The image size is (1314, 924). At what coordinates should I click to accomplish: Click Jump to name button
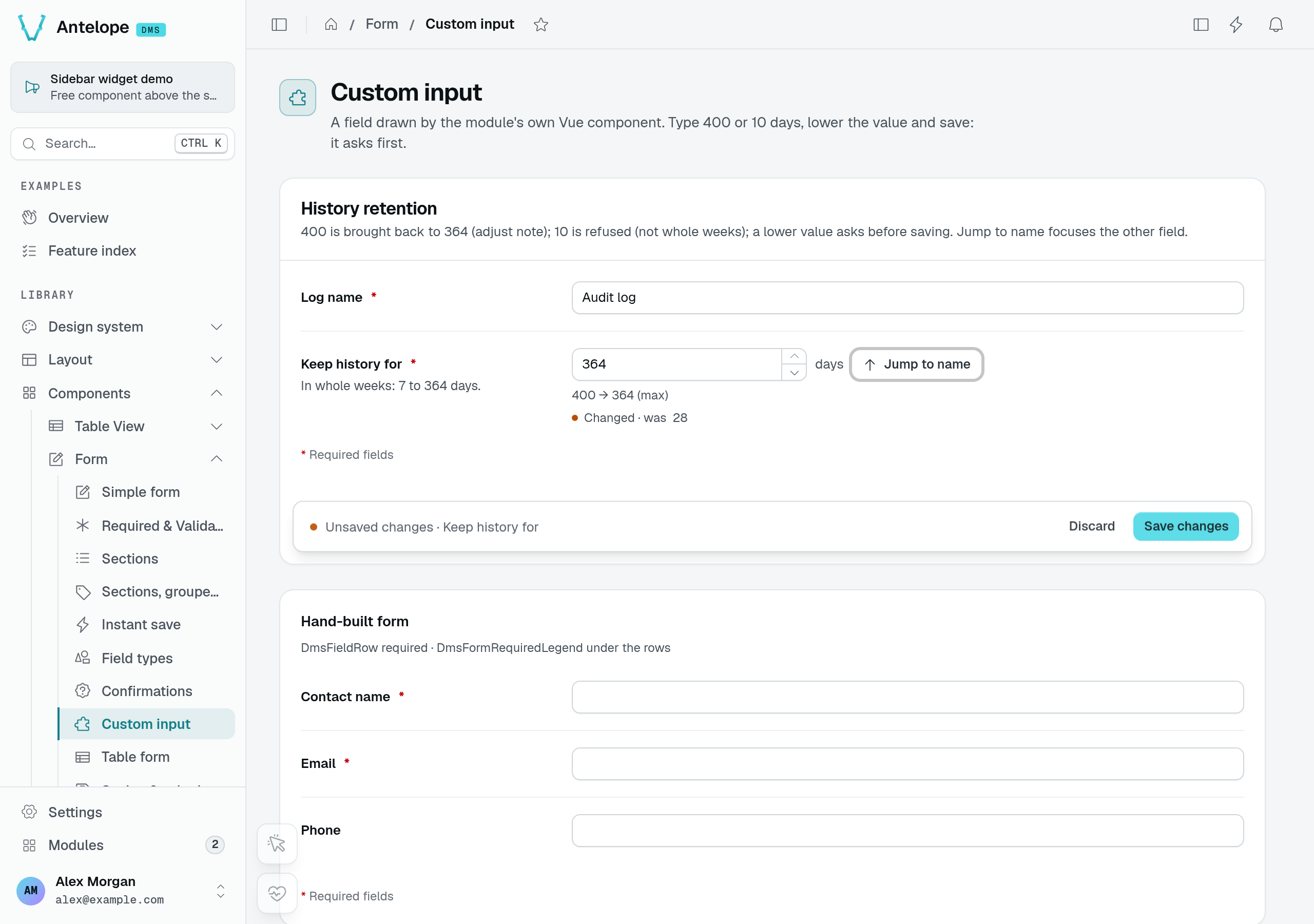coord(917,364)
